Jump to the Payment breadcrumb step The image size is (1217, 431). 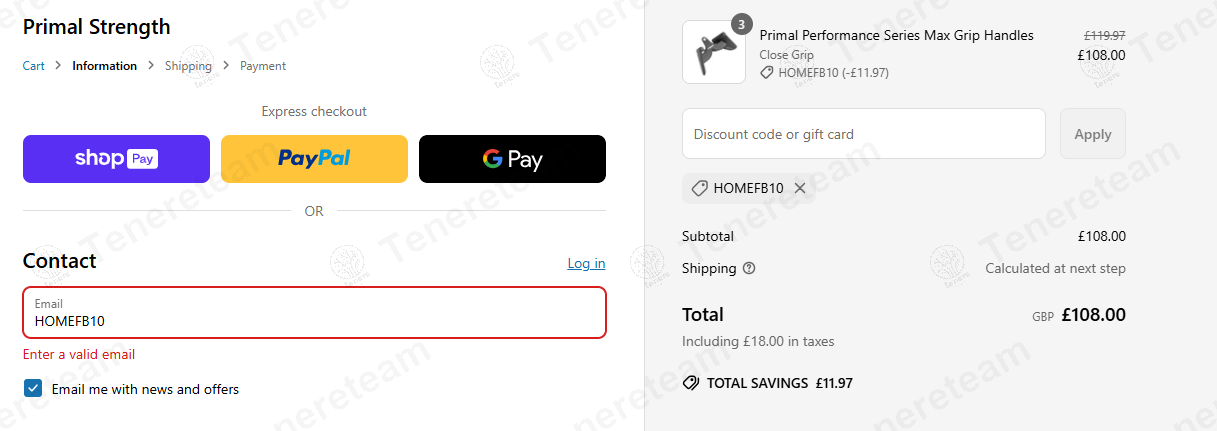pos(263,66)
